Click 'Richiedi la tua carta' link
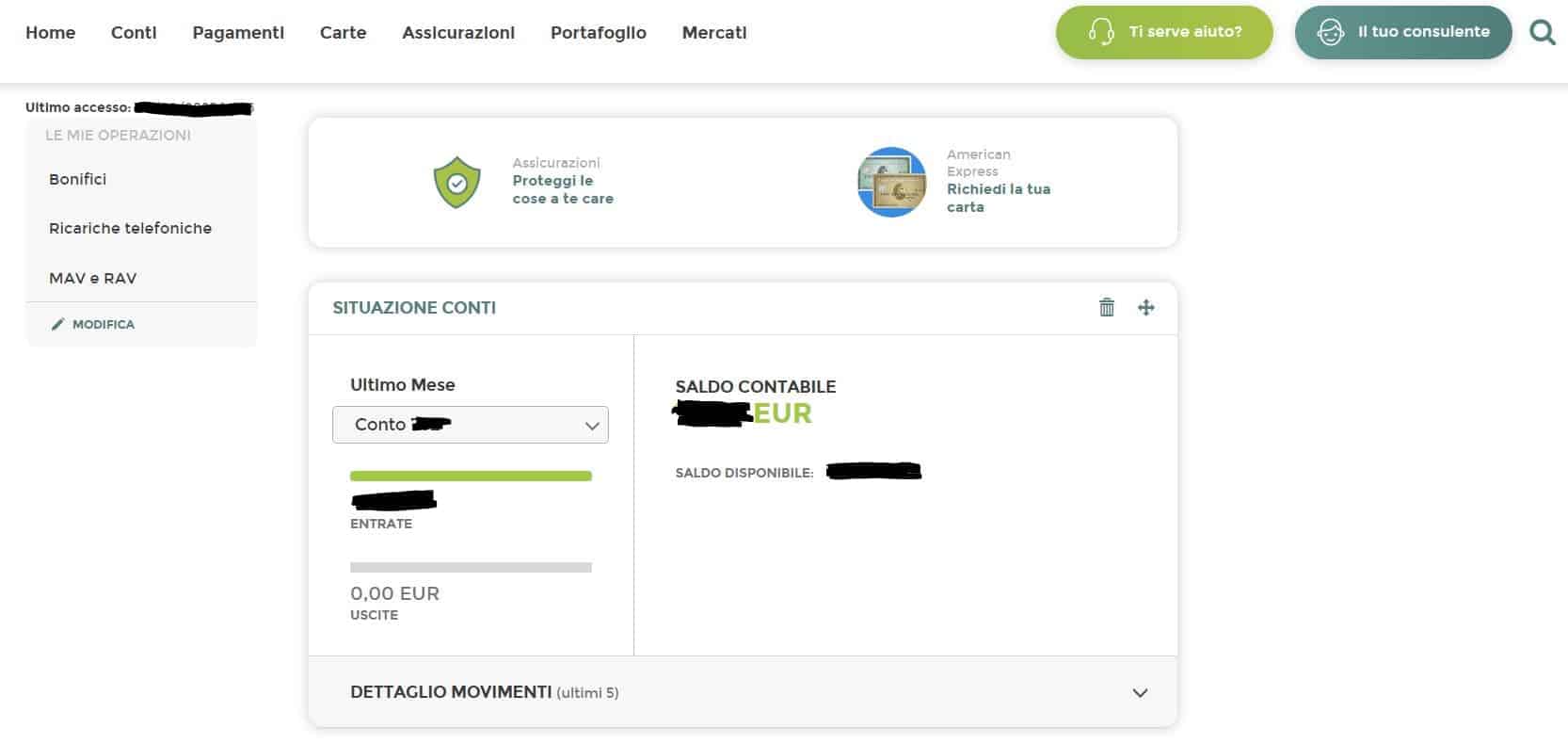 pos(999,198)
